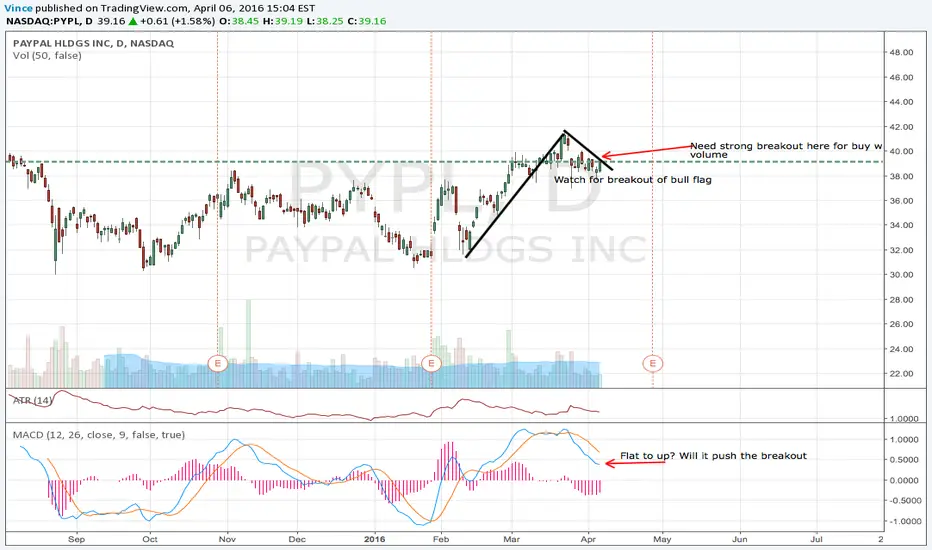Click the Sep label on time axis
The image size is (932, 550).
[x=76, y=539]
